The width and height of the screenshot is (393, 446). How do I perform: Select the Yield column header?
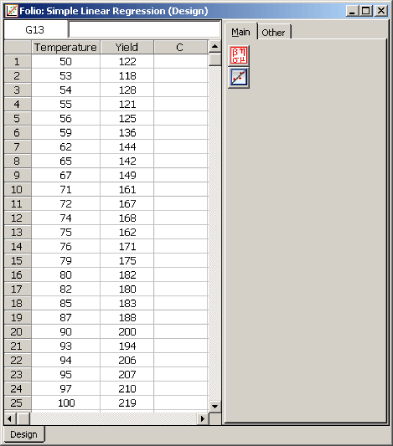point(127,47)
